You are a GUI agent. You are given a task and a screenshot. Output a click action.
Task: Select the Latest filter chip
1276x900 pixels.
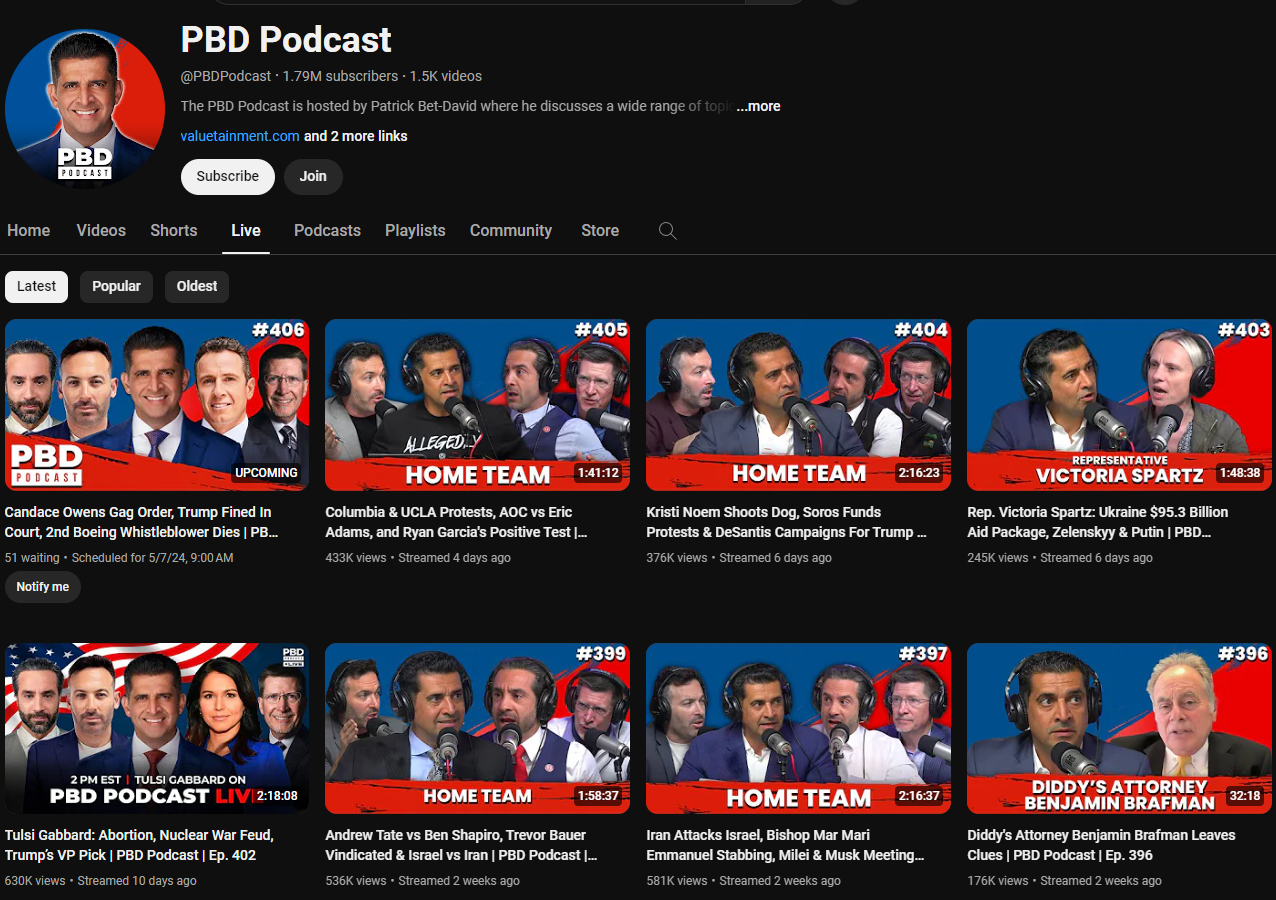37,286
